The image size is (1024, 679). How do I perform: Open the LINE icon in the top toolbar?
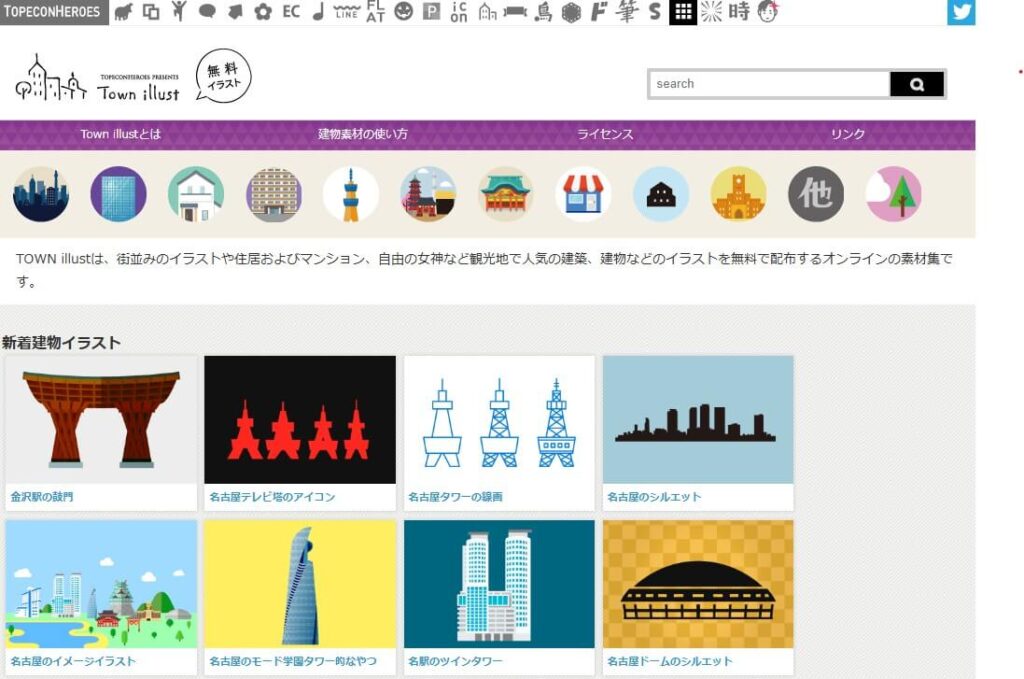pyautogui.click(x=345, y=12)
